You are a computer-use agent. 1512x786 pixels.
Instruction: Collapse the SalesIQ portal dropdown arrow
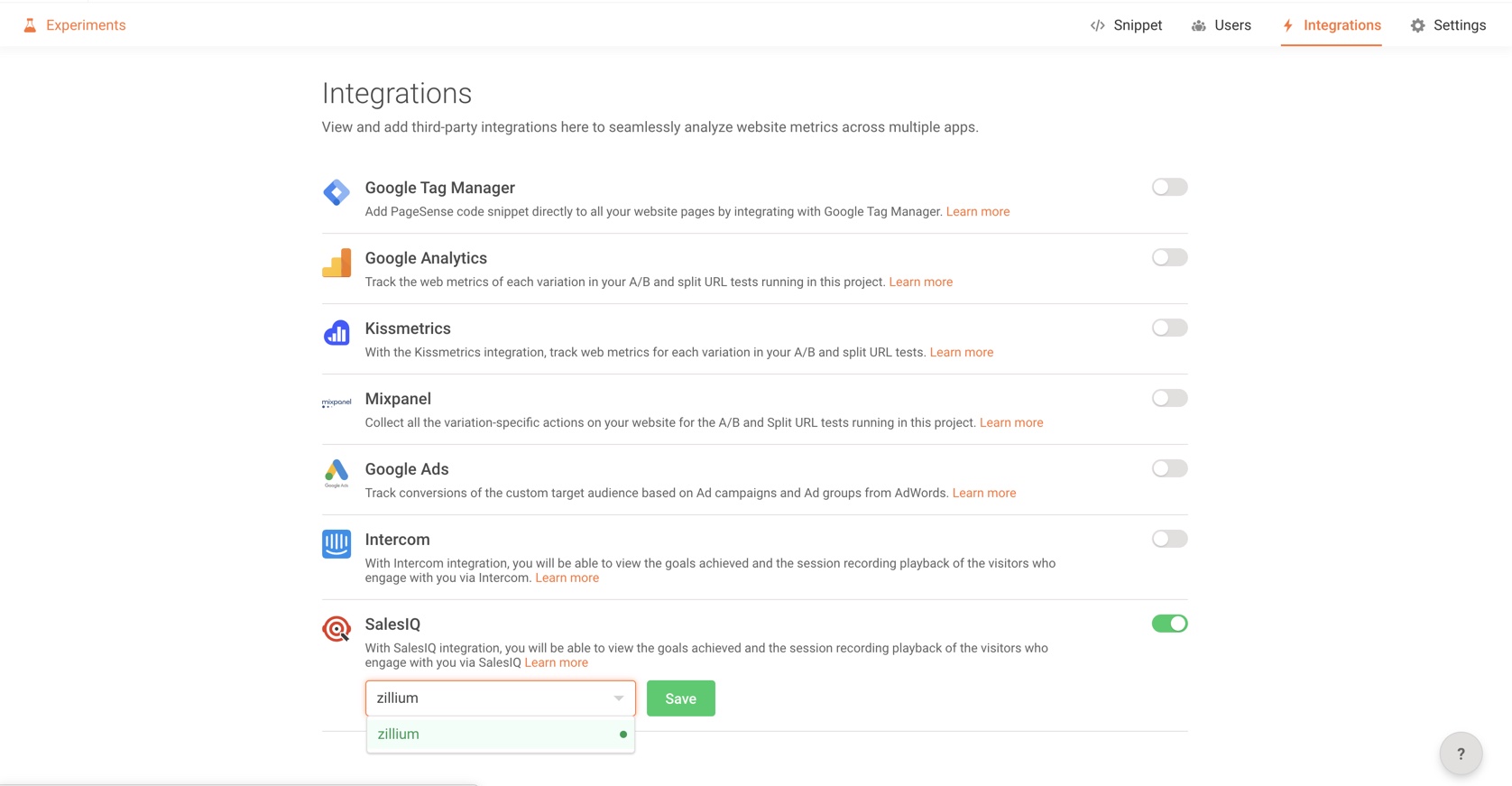point(619,698)
